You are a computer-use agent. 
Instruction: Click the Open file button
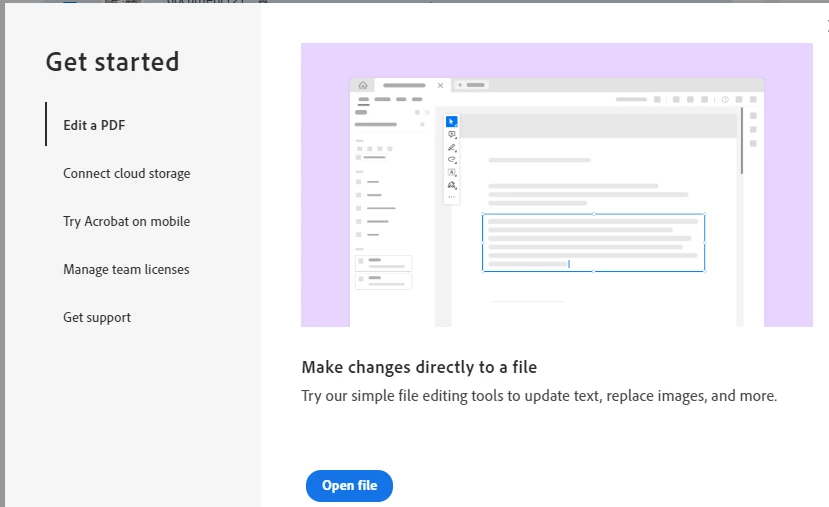349,486
